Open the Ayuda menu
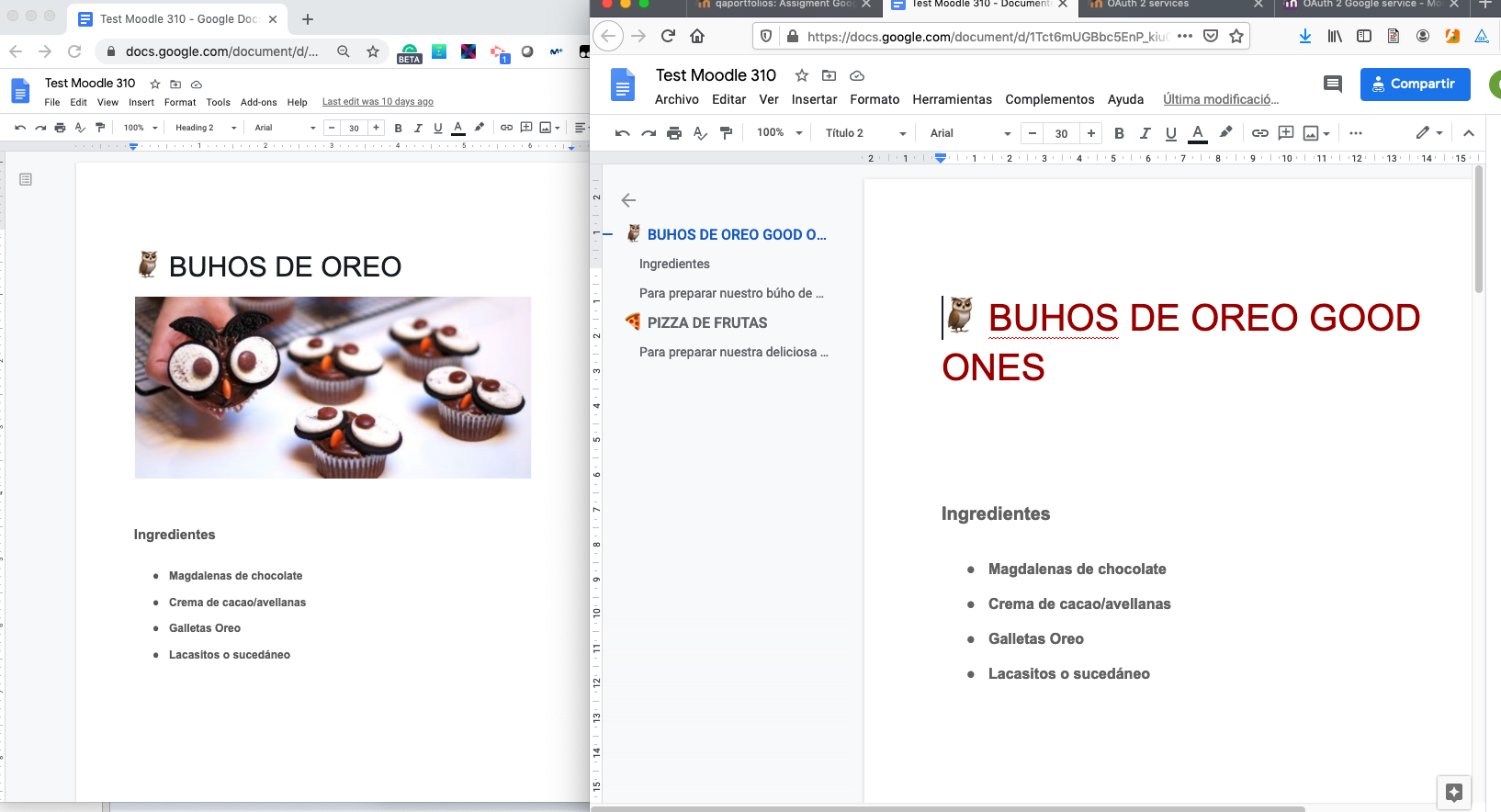The image size is (1501, 812). pyautogui.click(x=1125, y=99)
